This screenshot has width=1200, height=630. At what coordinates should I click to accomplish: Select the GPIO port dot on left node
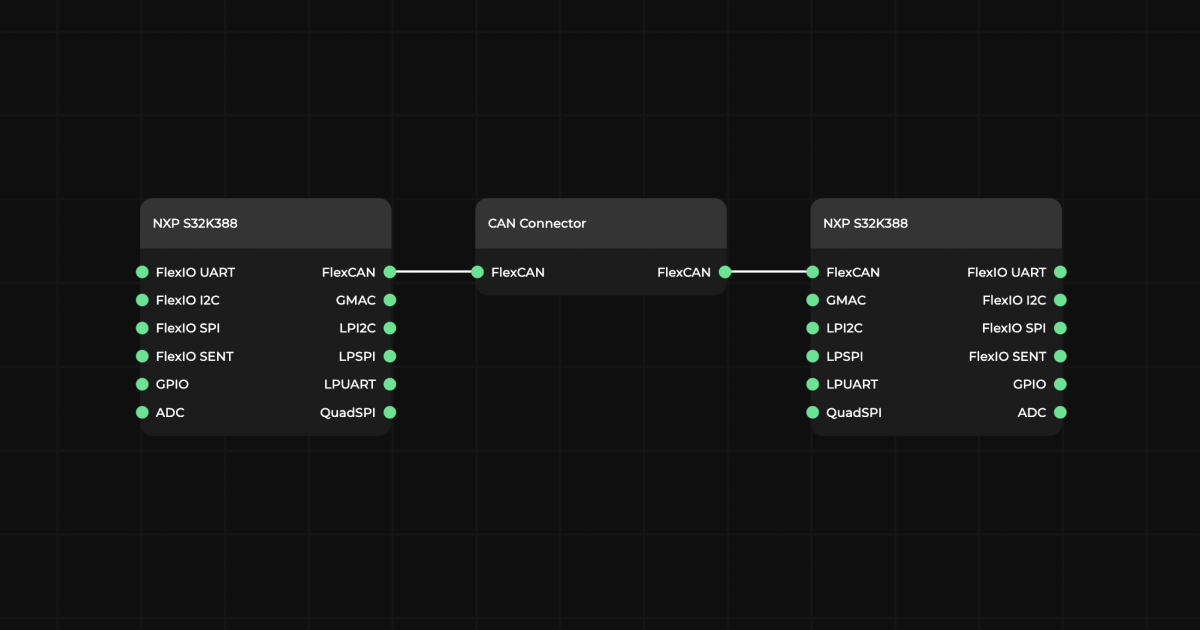coord(142,384)
